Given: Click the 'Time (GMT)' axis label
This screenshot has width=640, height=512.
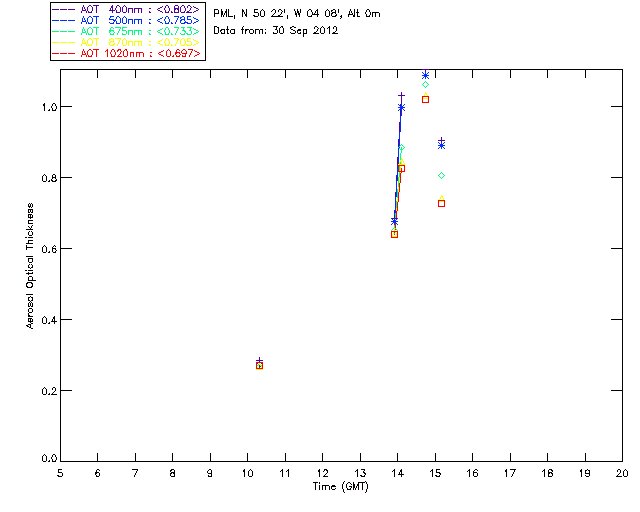Looking at the screenshot, I should tap(340, 487).
